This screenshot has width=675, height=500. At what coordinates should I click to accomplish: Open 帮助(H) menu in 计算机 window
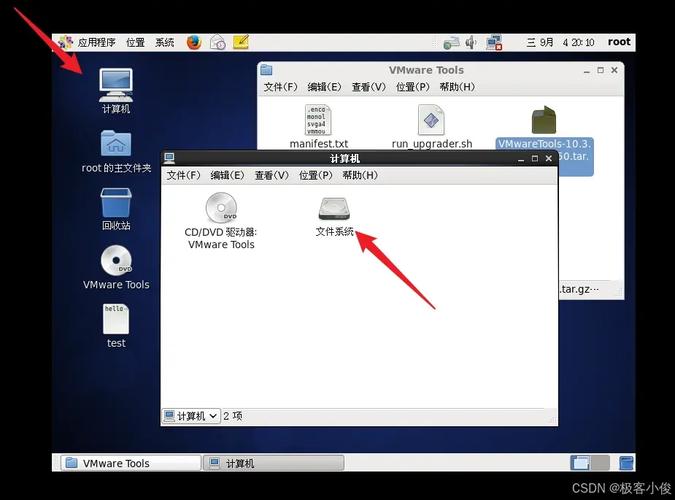pos(360,175)
